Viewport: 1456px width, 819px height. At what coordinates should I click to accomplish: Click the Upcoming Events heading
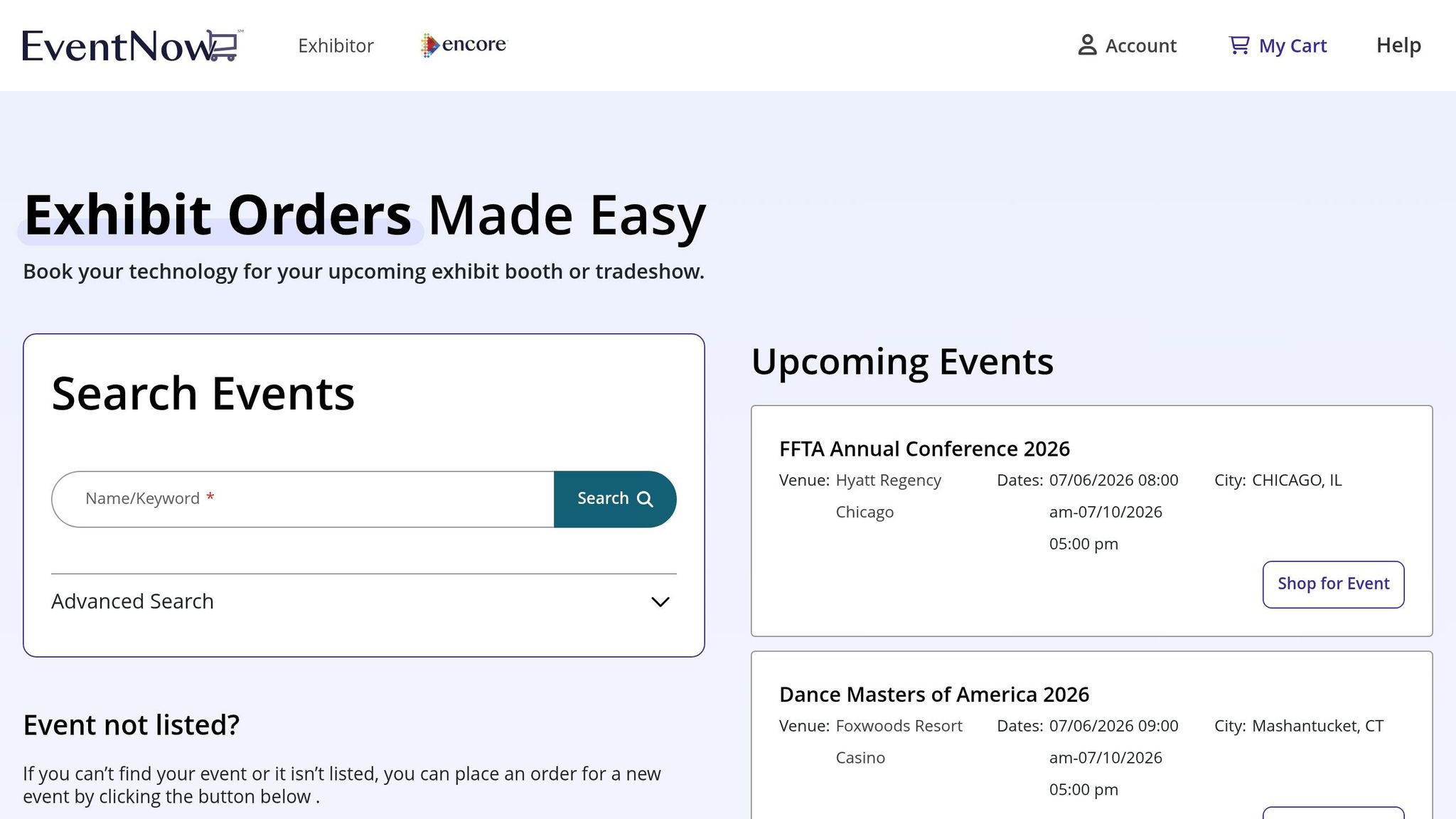[902, 362]
